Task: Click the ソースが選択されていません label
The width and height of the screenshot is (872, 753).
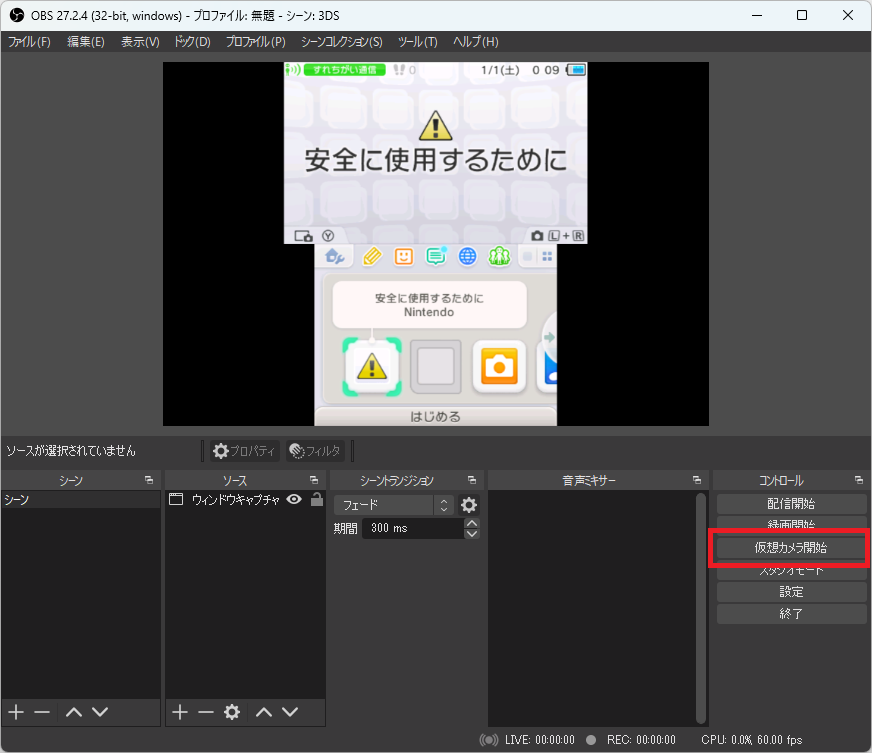Action: coord(71,451)
